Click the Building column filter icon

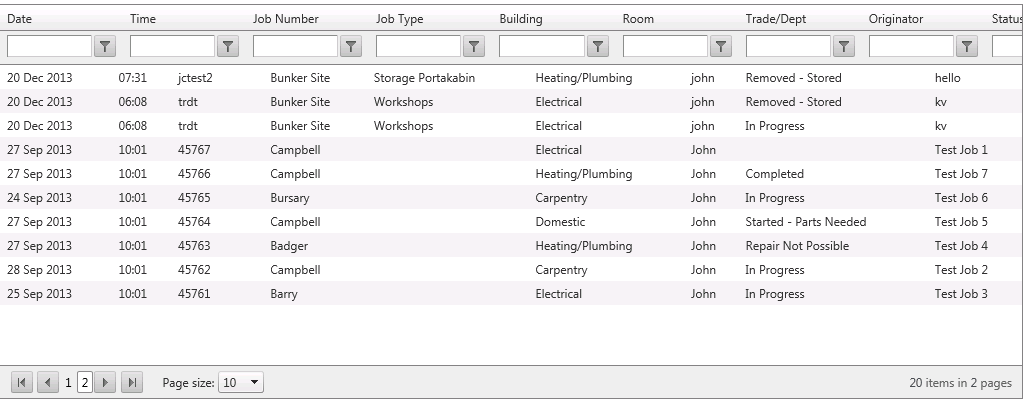[597, 47]
